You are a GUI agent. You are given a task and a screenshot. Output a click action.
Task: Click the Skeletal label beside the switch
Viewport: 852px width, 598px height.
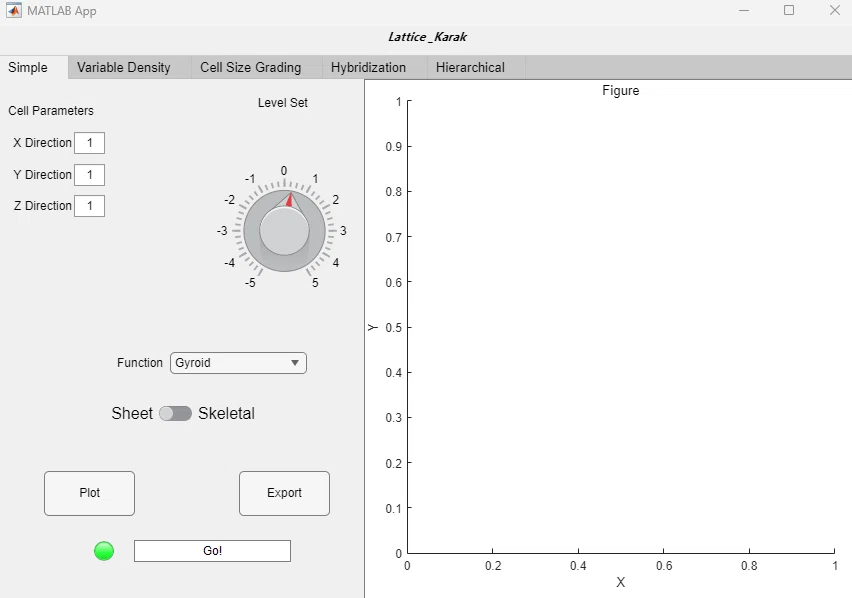coord(226,413)
